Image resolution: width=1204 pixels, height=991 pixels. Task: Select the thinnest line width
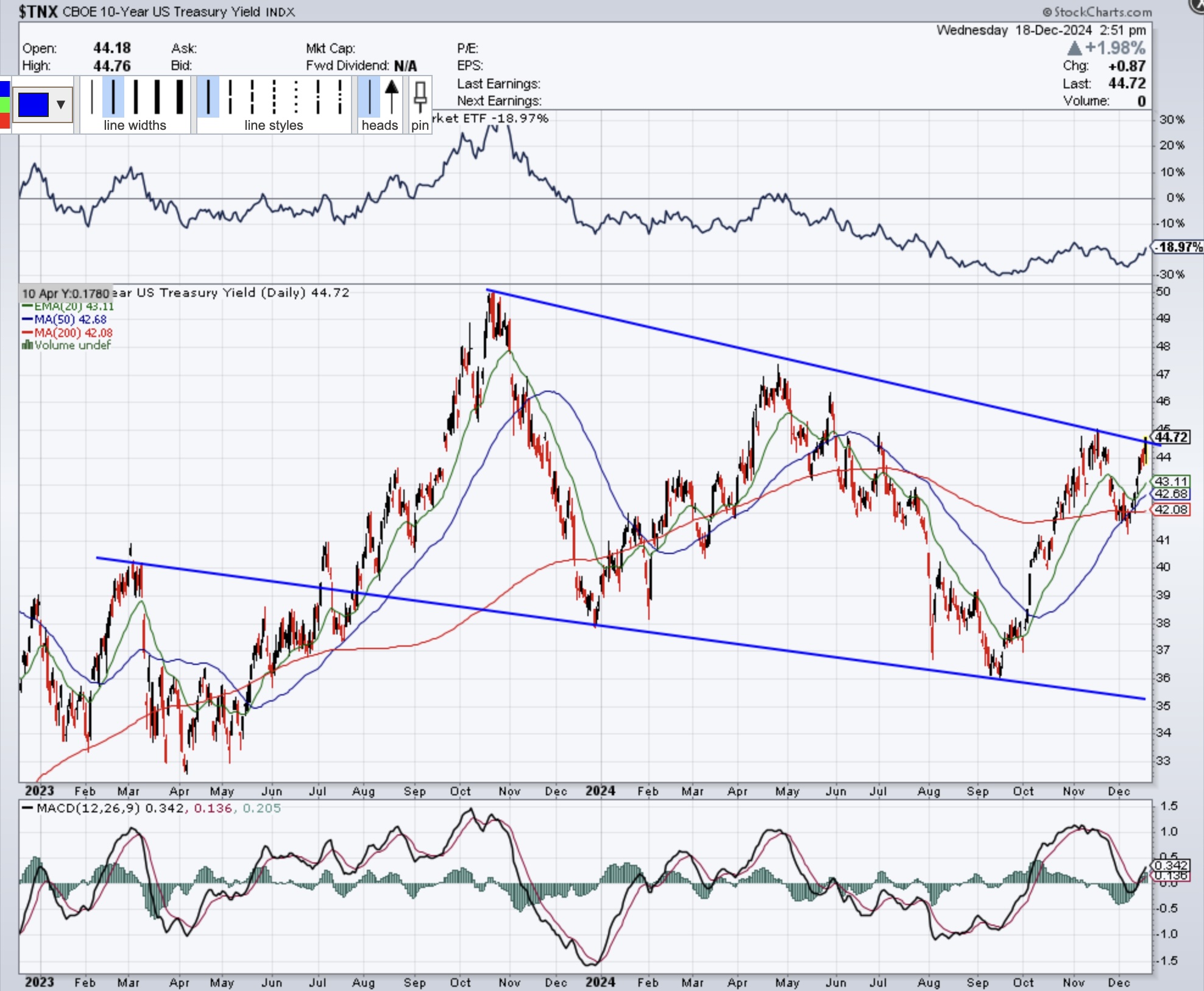(x=91, y=97)
